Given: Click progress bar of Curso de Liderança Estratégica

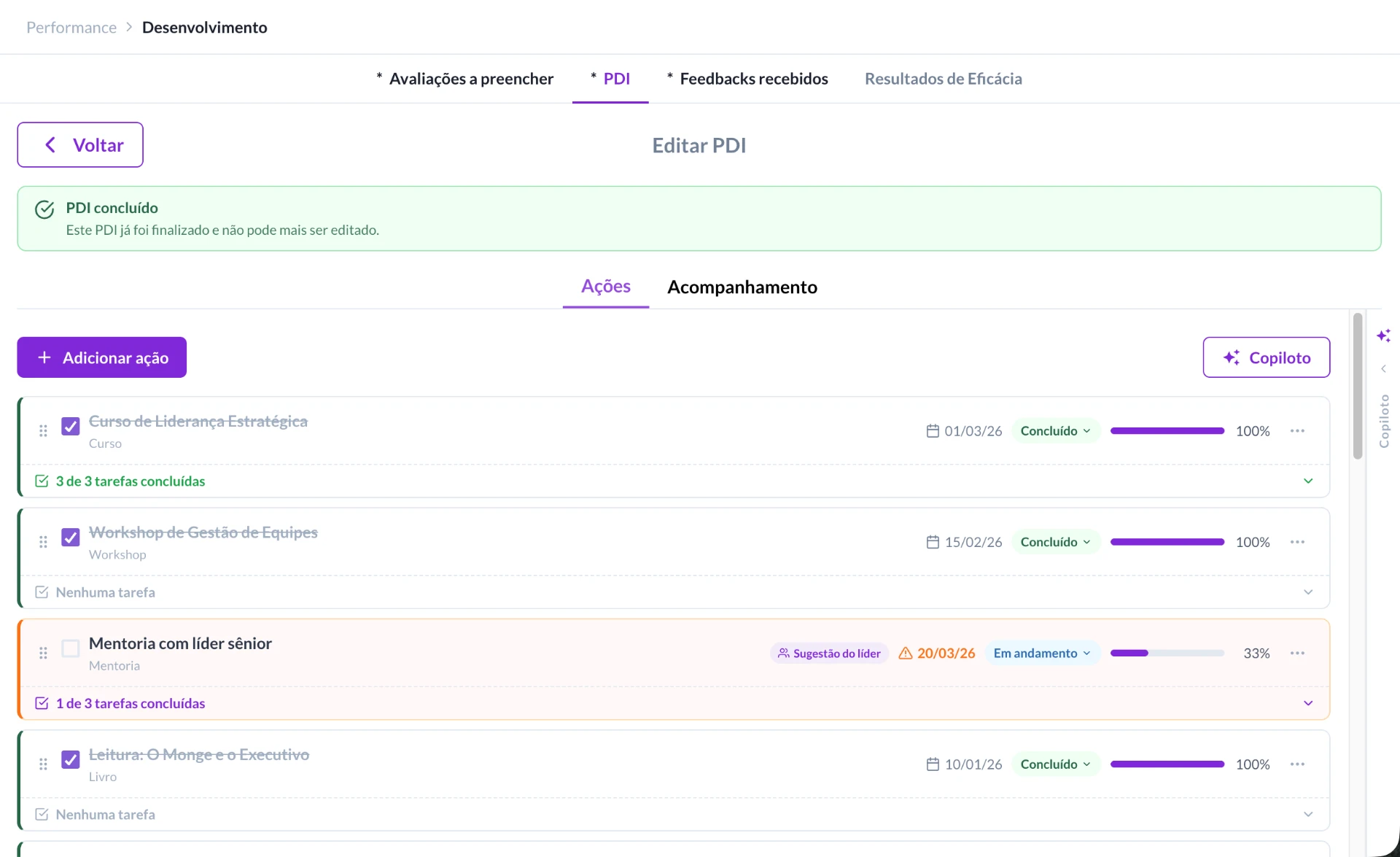Looking at the screenshot, I should coord(1167,431).
